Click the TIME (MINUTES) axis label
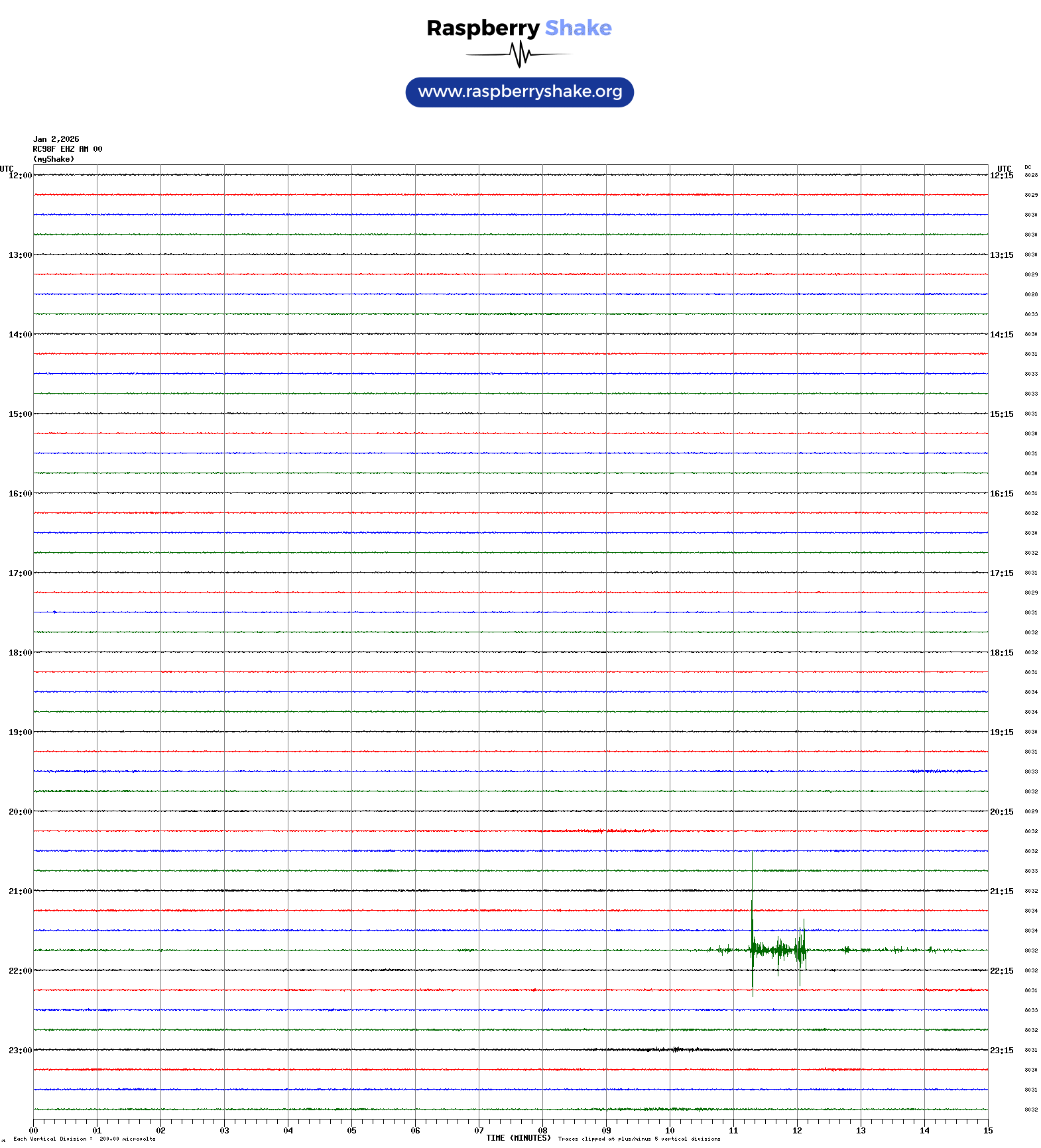 [x=518, y=1138]
